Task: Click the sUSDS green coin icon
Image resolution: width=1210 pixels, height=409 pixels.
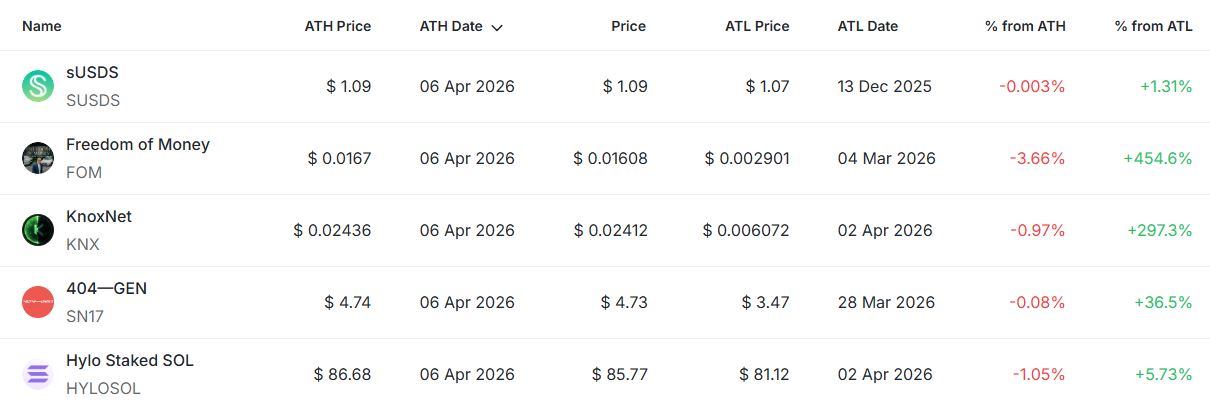Action: (x=38, y=86)
